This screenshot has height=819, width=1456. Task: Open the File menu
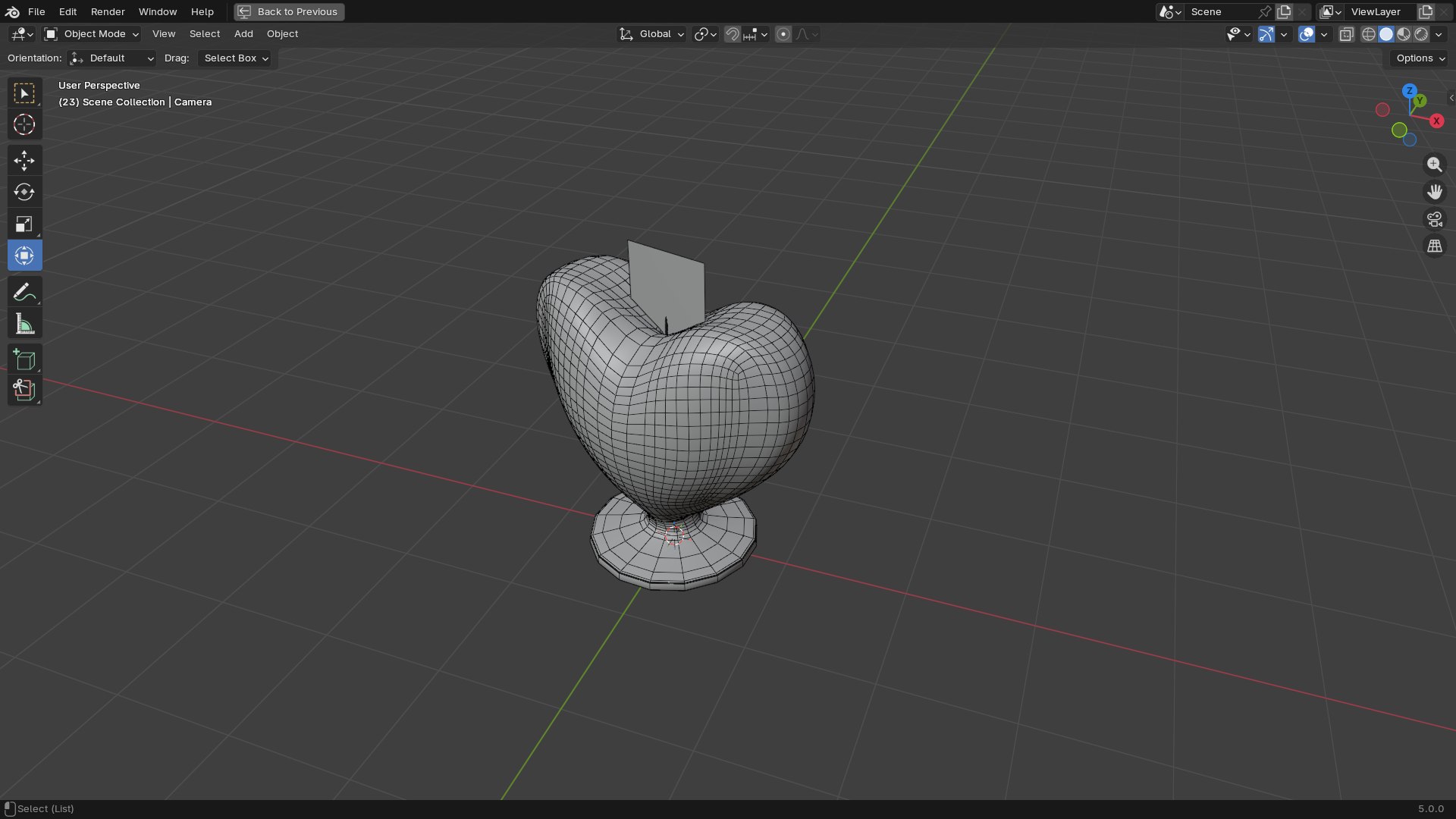point(36,11)
